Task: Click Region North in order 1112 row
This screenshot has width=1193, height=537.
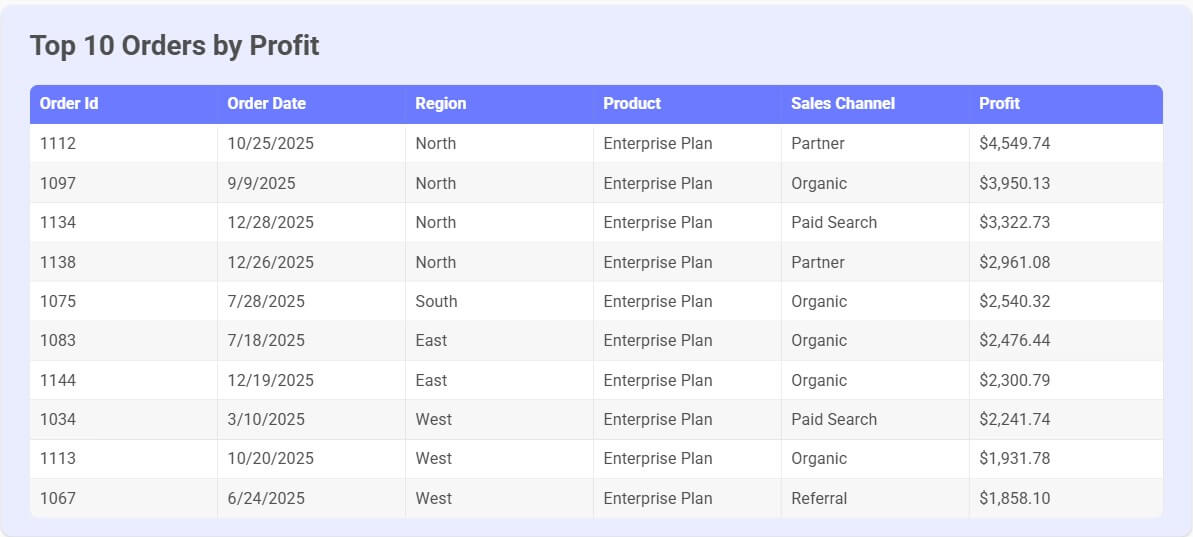Action: [436, 143]
